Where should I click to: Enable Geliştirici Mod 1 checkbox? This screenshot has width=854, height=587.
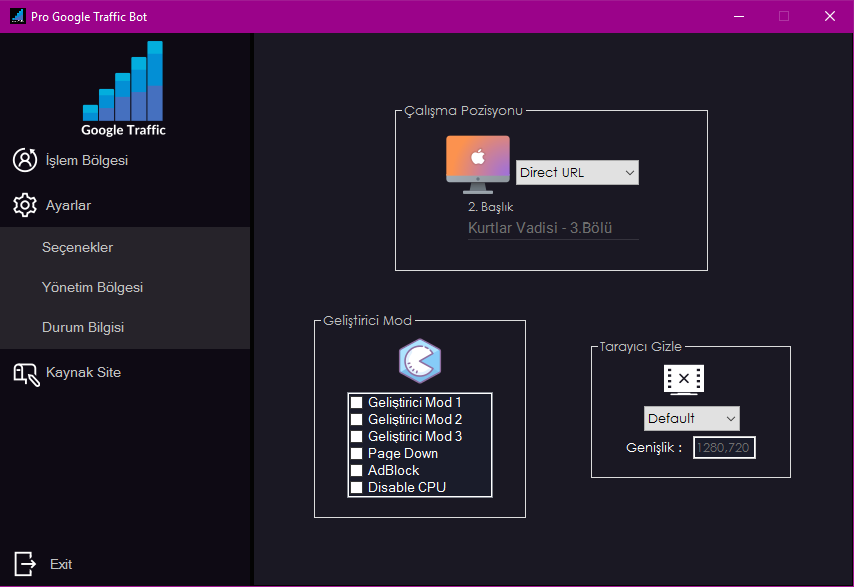[x=356, y=402]
